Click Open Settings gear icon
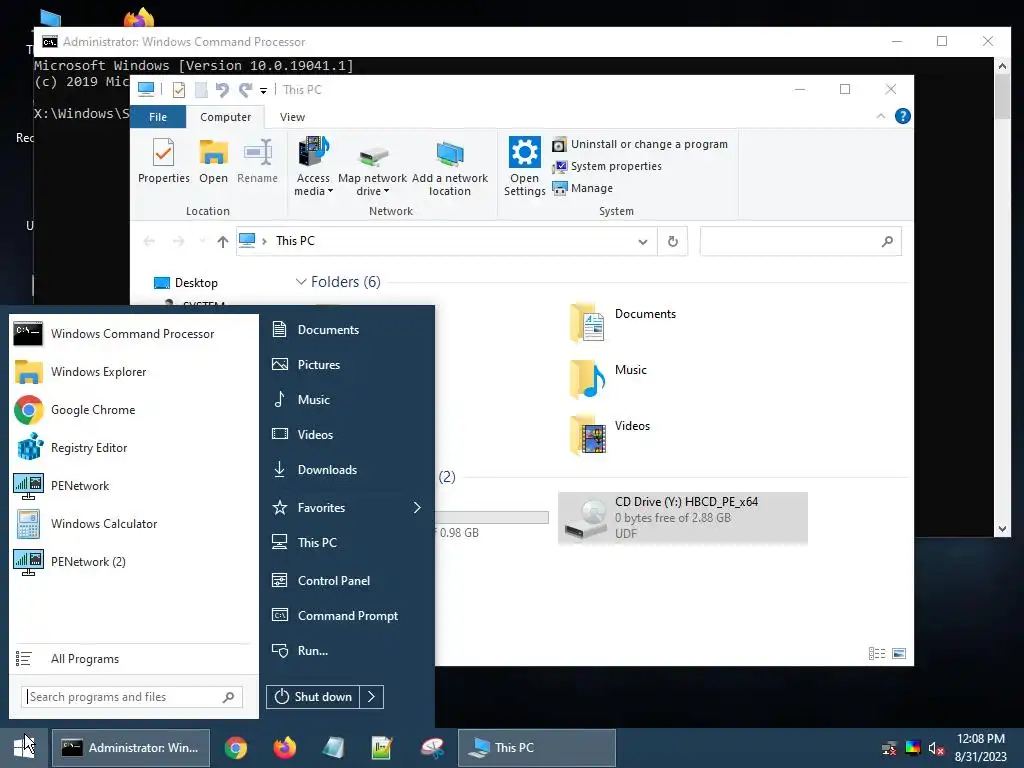 (524, 167)
